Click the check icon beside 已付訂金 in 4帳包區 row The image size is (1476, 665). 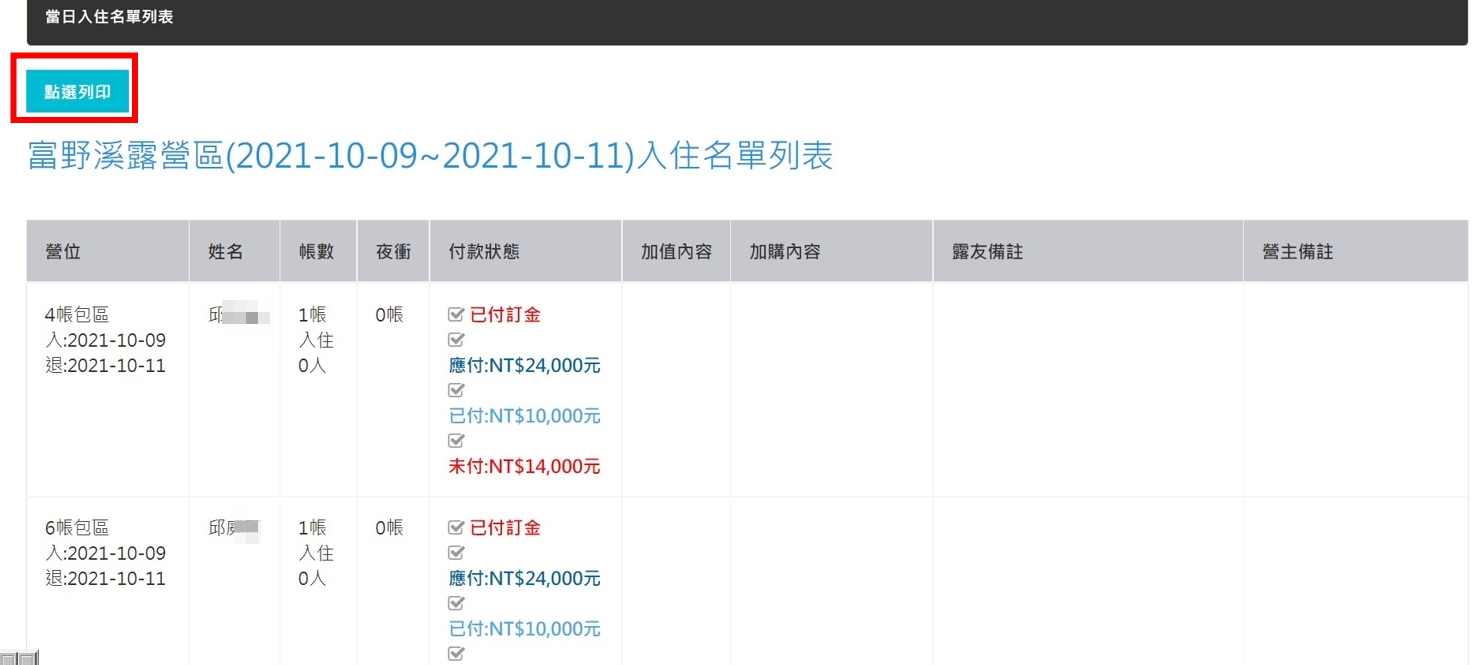click(x=457, y=315)
